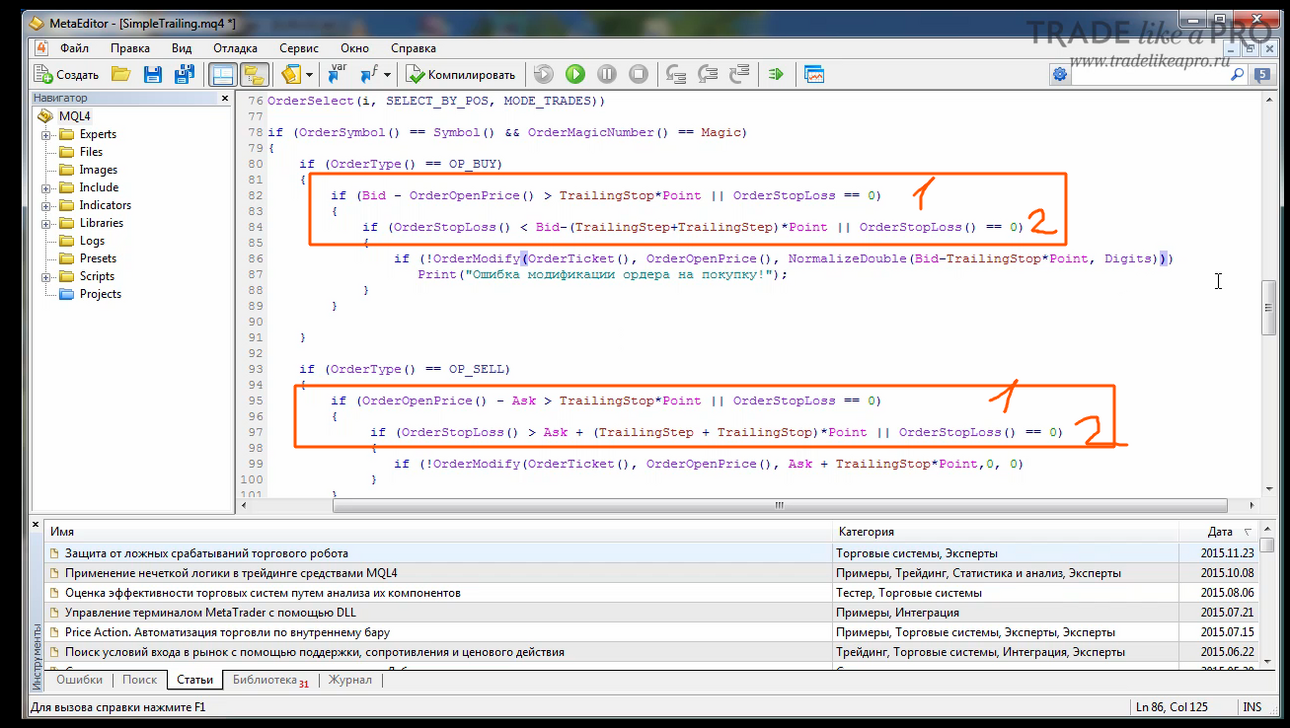Open the Правка menu
The width and height of the screenshot is (1290, 728).
coord(130,48)
